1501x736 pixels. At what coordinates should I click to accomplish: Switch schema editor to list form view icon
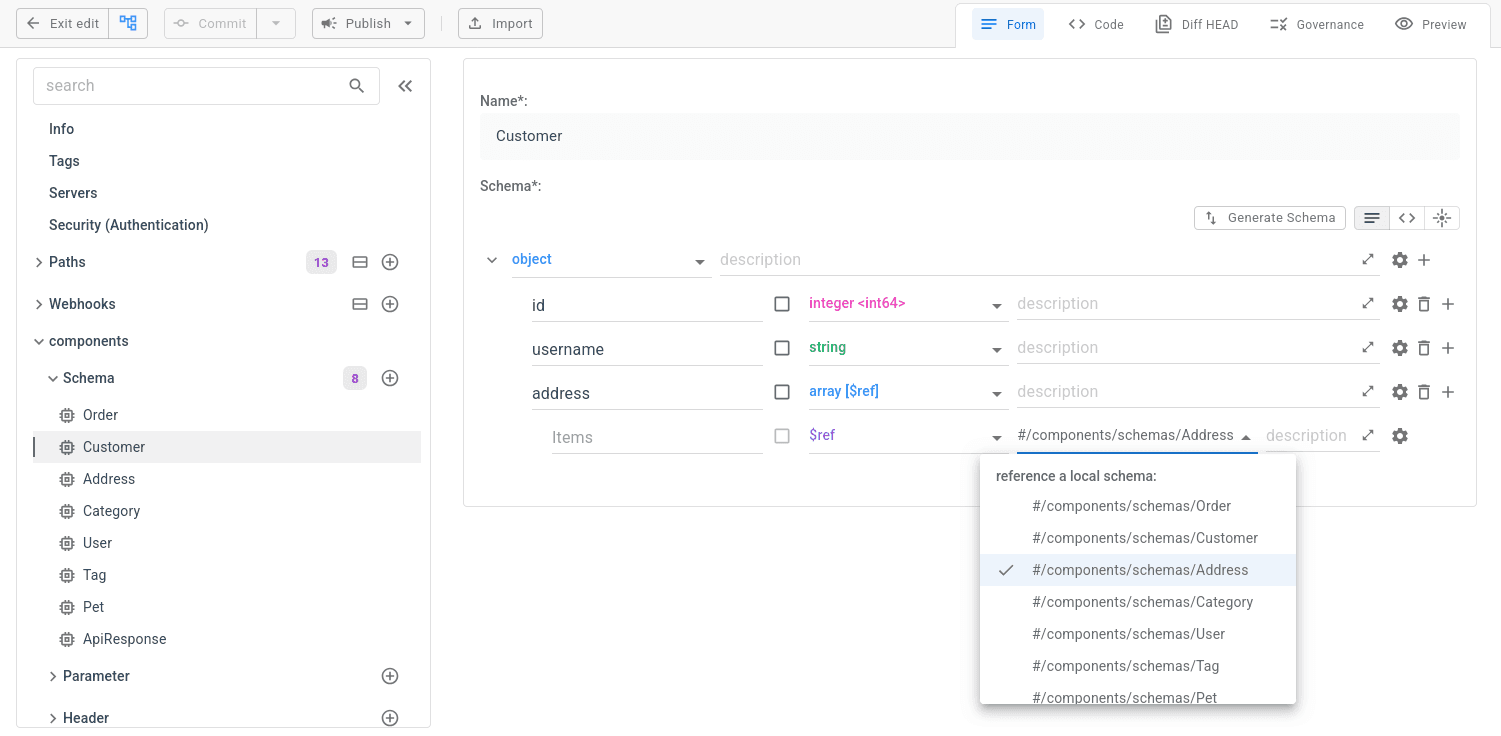click(1372, 218)
